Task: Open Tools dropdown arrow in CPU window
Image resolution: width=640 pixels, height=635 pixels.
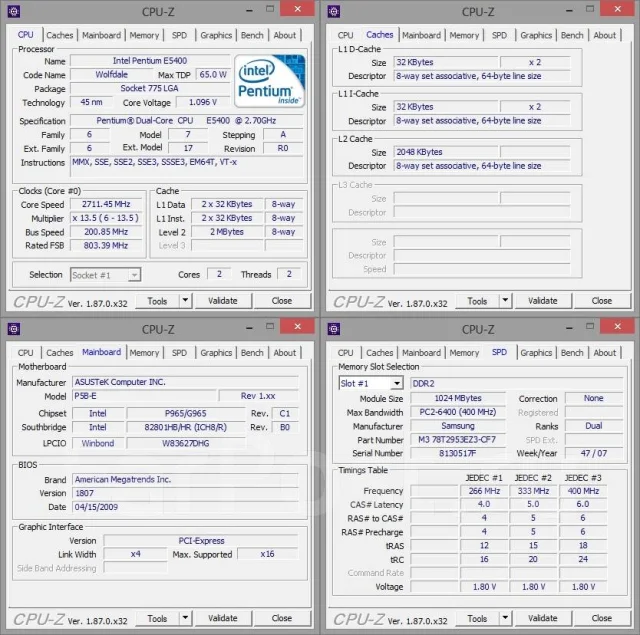Action: click(185, 301)
